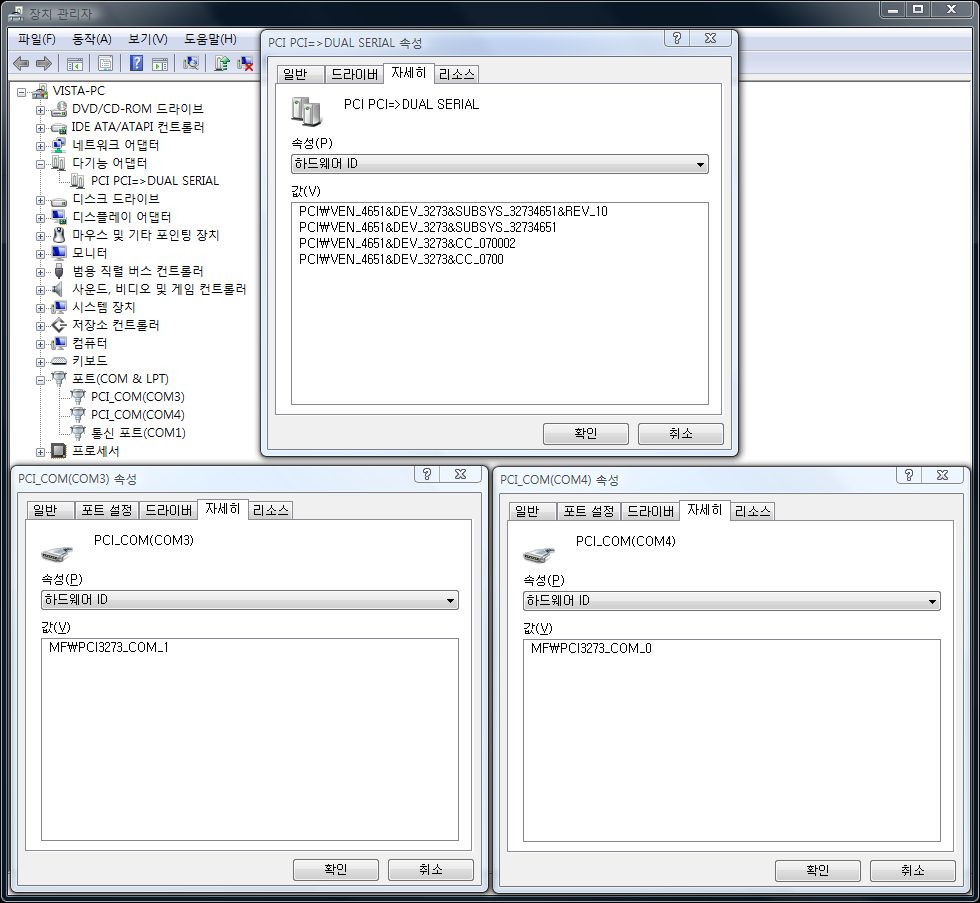Select the 디스플레이 어댑터 icon in tree

59,217
